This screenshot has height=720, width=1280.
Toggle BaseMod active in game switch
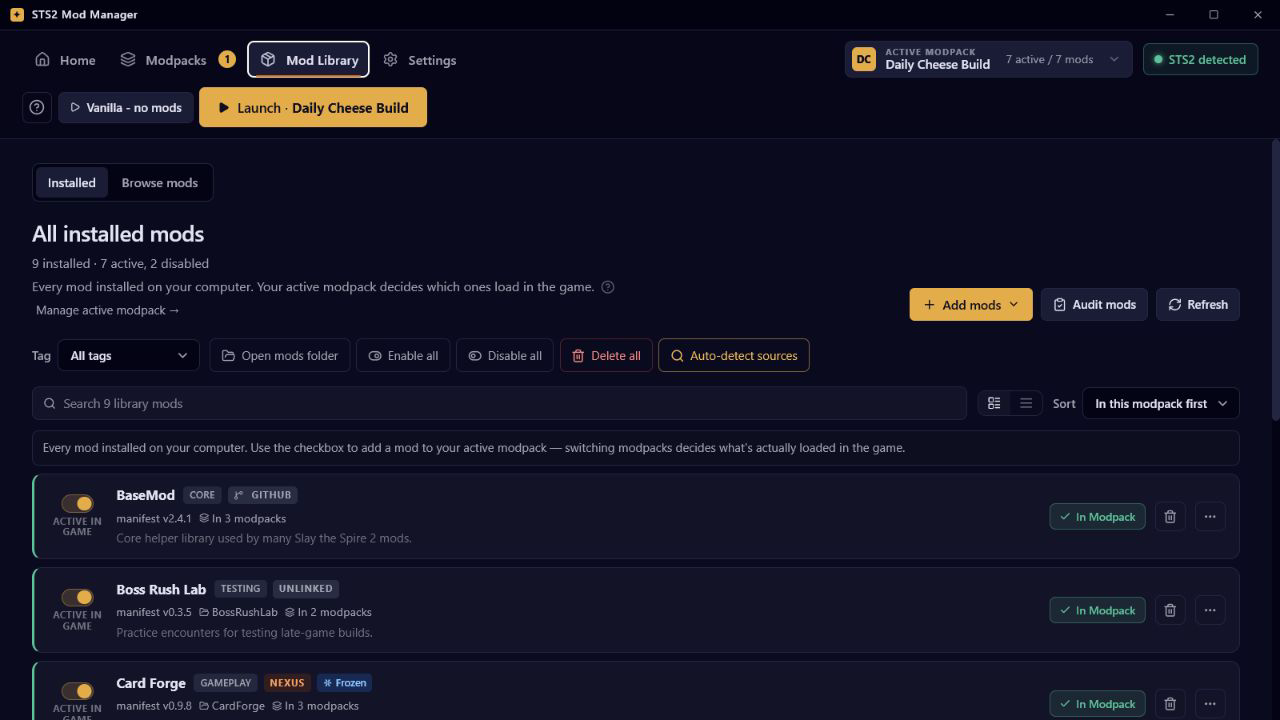click(x=77, y=503)
